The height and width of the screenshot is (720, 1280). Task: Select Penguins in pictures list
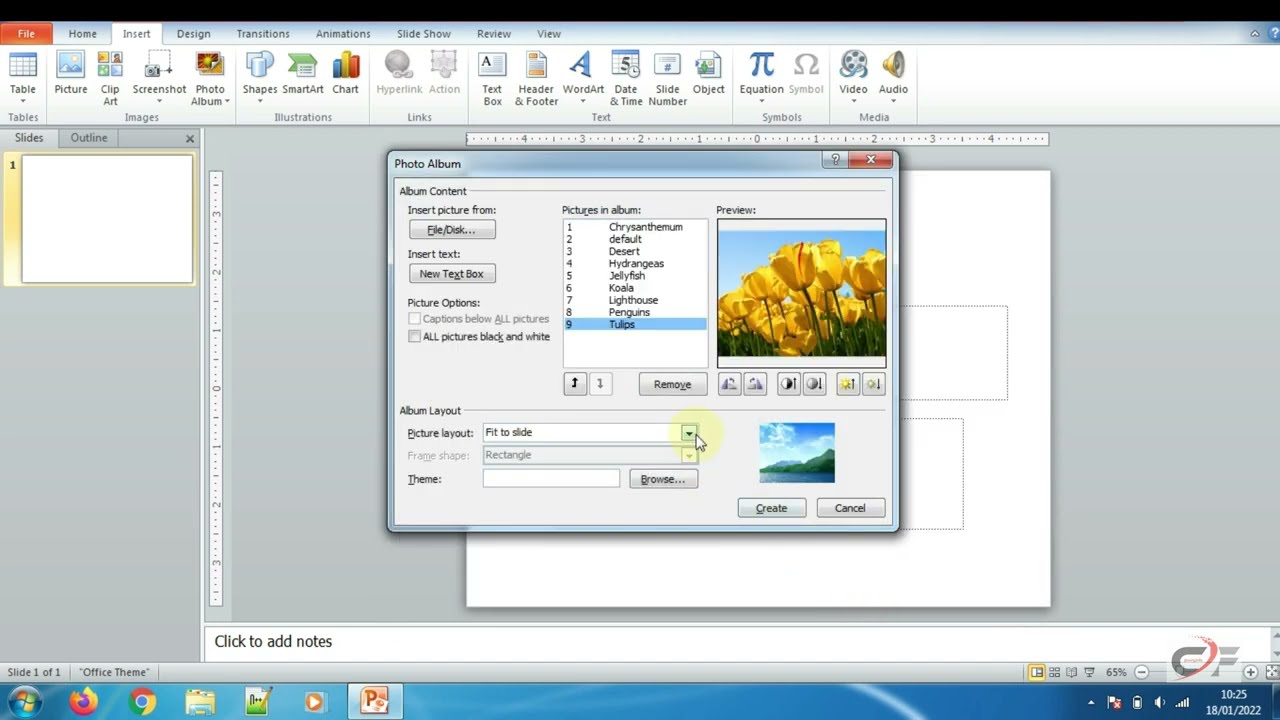coord(635,312)
